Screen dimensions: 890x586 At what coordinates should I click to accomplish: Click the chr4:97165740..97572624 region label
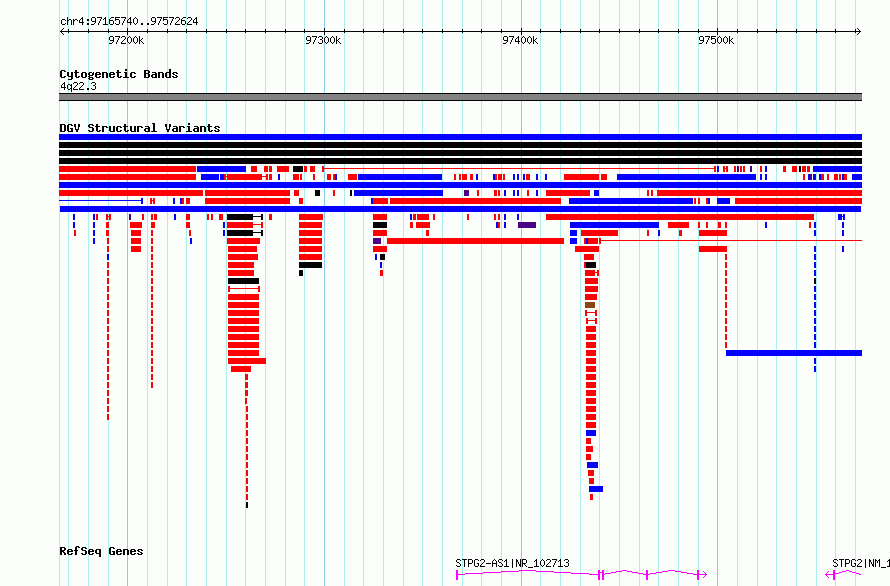coord(129,21)
